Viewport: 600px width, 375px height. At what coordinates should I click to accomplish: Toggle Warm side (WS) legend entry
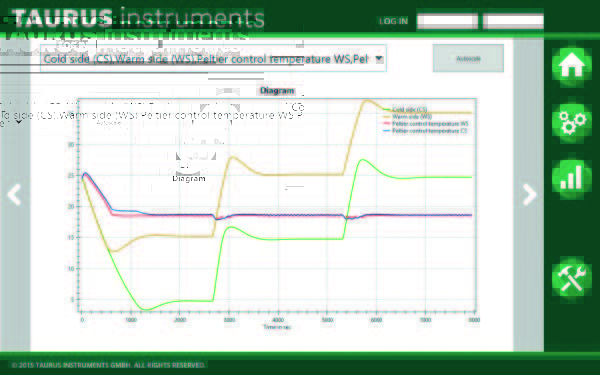[408, 117]
